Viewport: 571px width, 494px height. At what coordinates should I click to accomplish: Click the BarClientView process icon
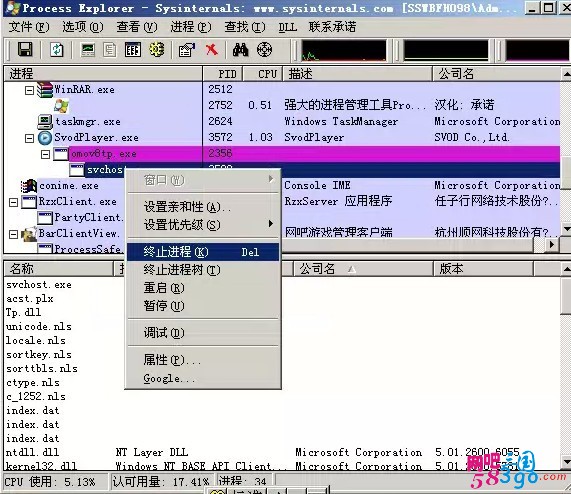pyautogui.click(x=29, y=234)
